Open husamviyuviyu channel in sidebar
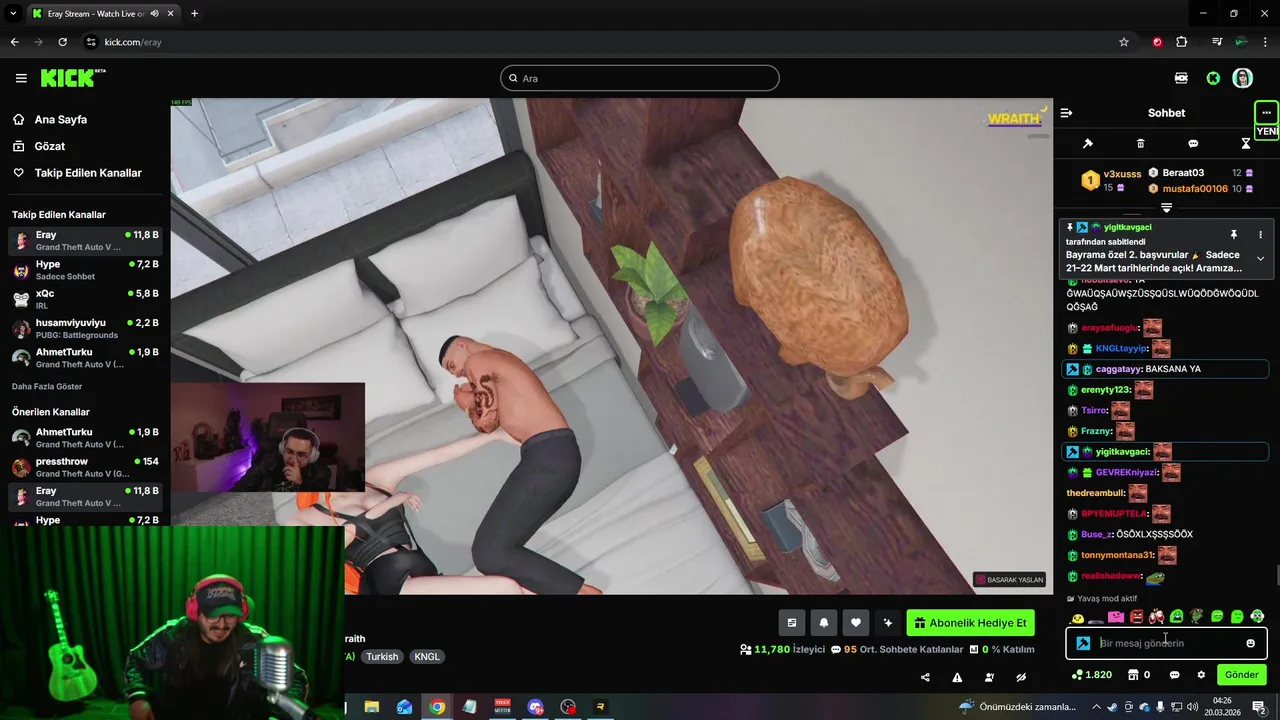 [x=85, y=328]
